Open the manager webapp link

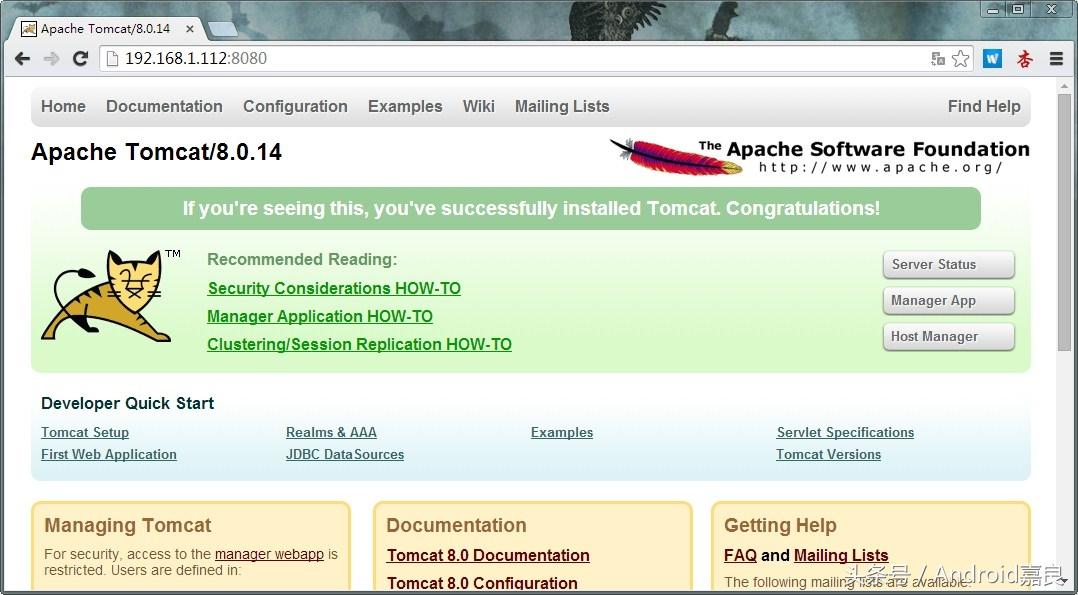269,554
